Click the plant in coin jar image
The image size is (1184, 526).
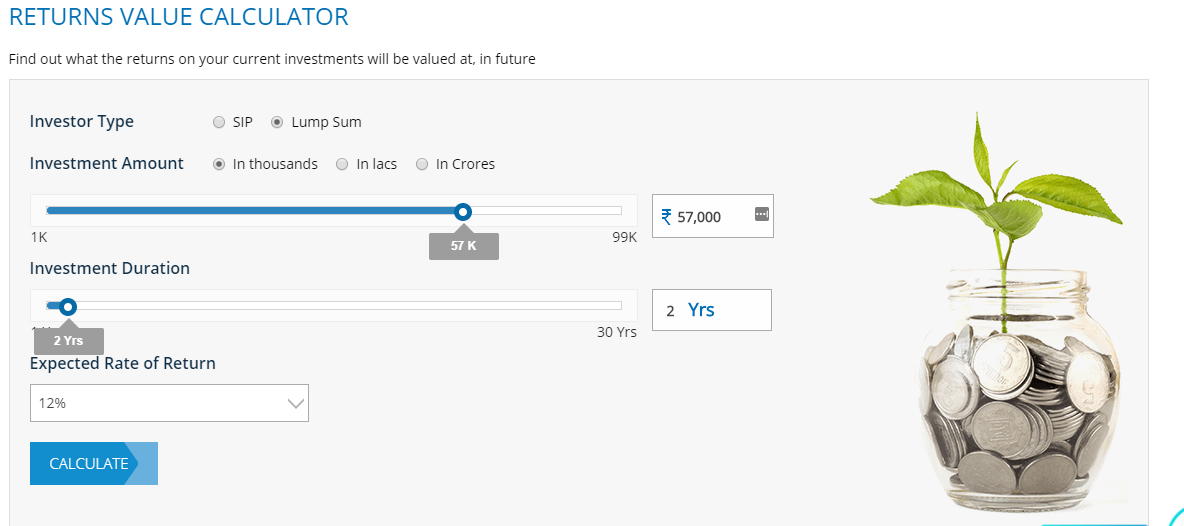click(1000, 320)
